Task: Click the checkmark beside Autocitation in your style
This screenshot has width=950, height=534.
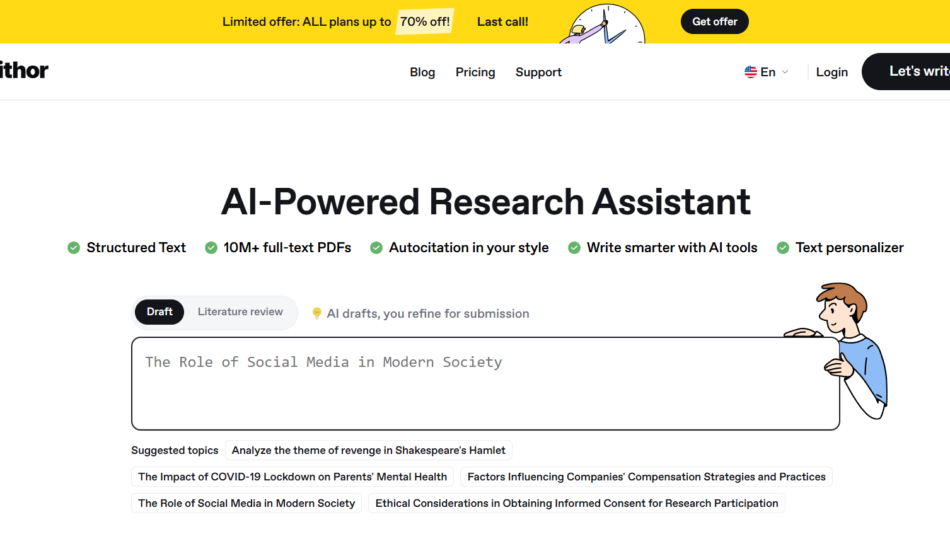Action: pyautogui.click(x=376, y=248)
